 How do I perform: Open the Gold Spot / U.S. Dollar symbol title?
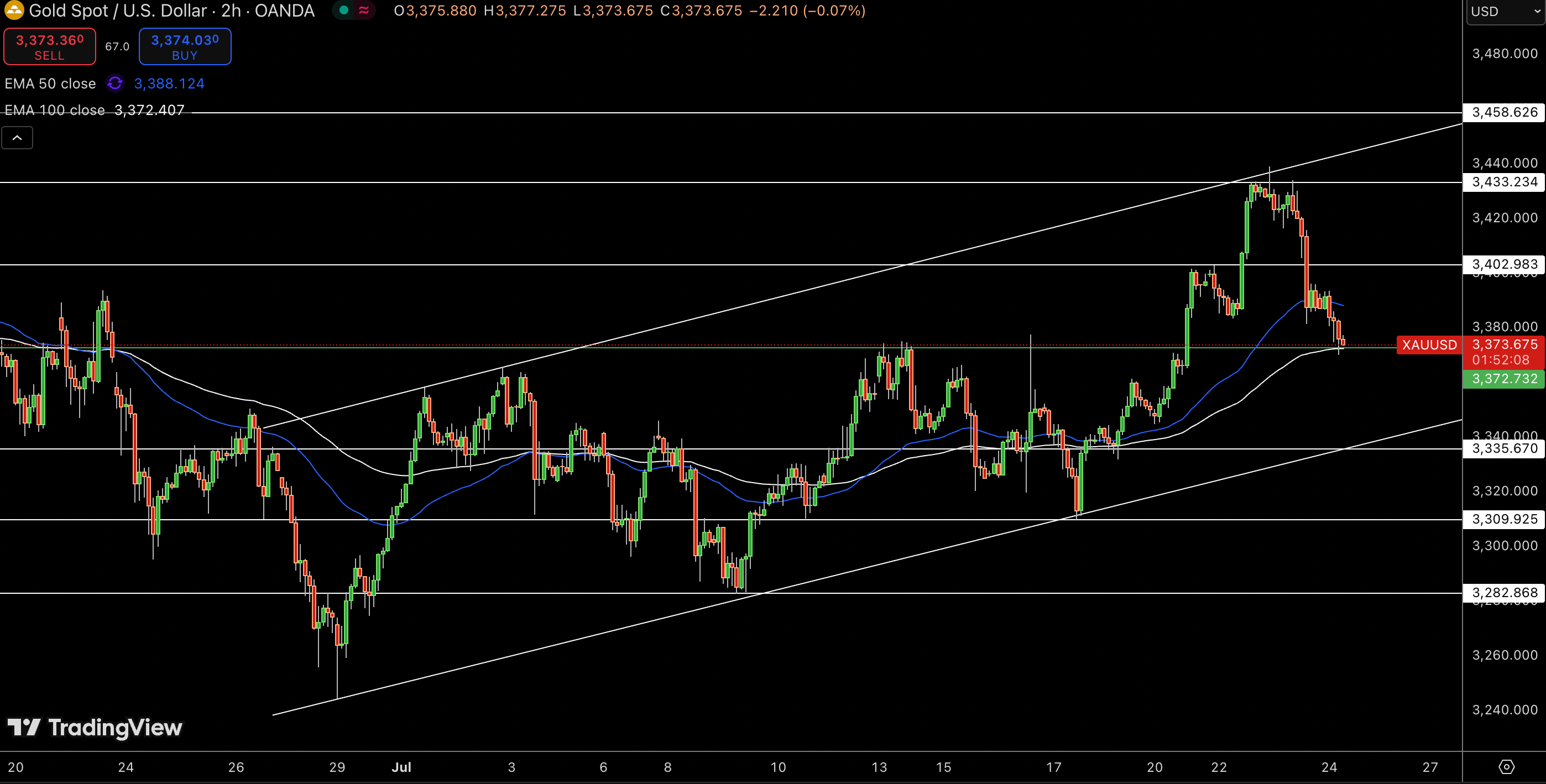coord(171,11)
